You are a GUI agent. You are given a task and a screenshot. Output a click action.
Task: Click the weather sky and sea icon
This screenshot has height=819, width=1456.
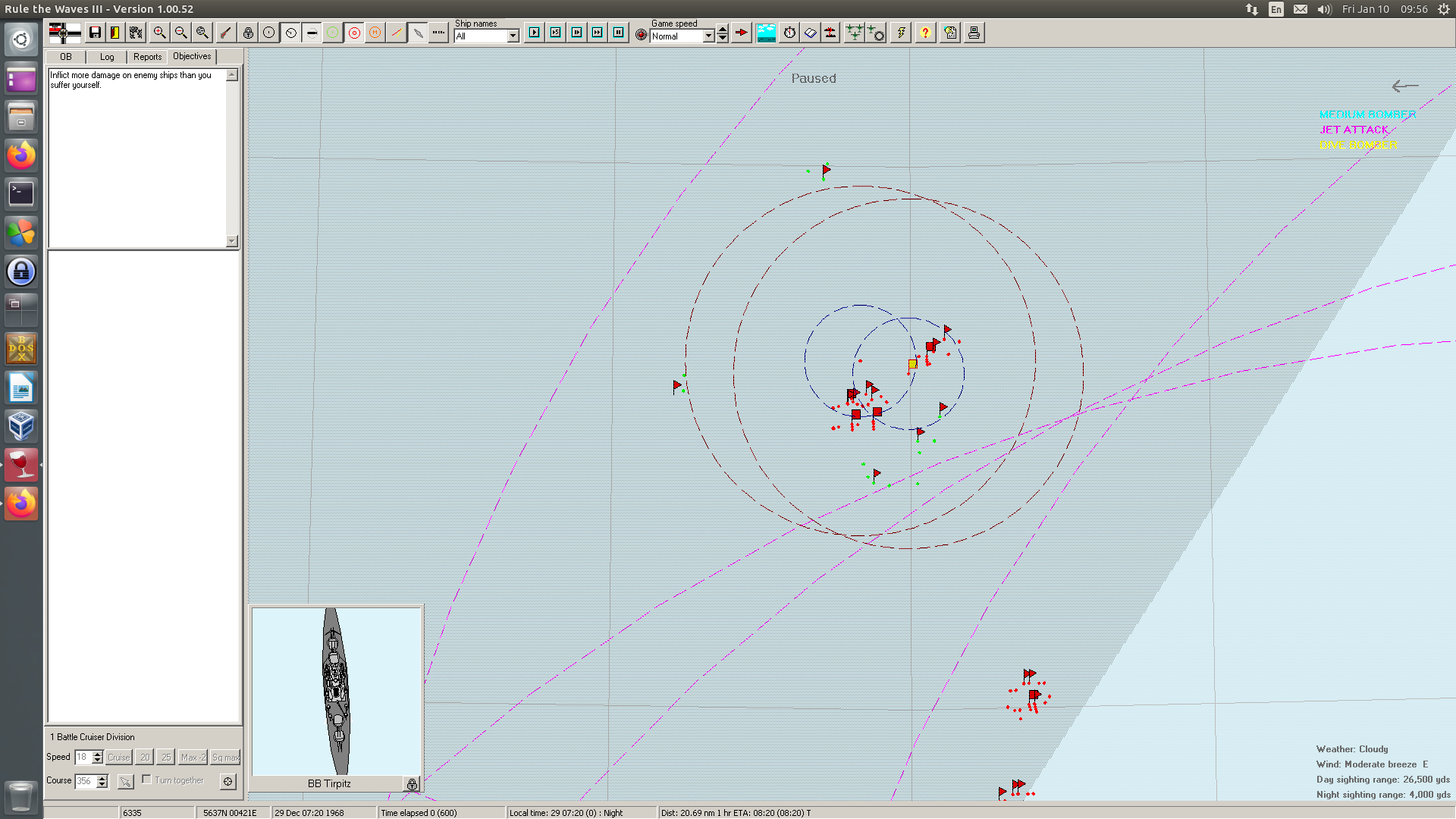click(x=767, y=33)
